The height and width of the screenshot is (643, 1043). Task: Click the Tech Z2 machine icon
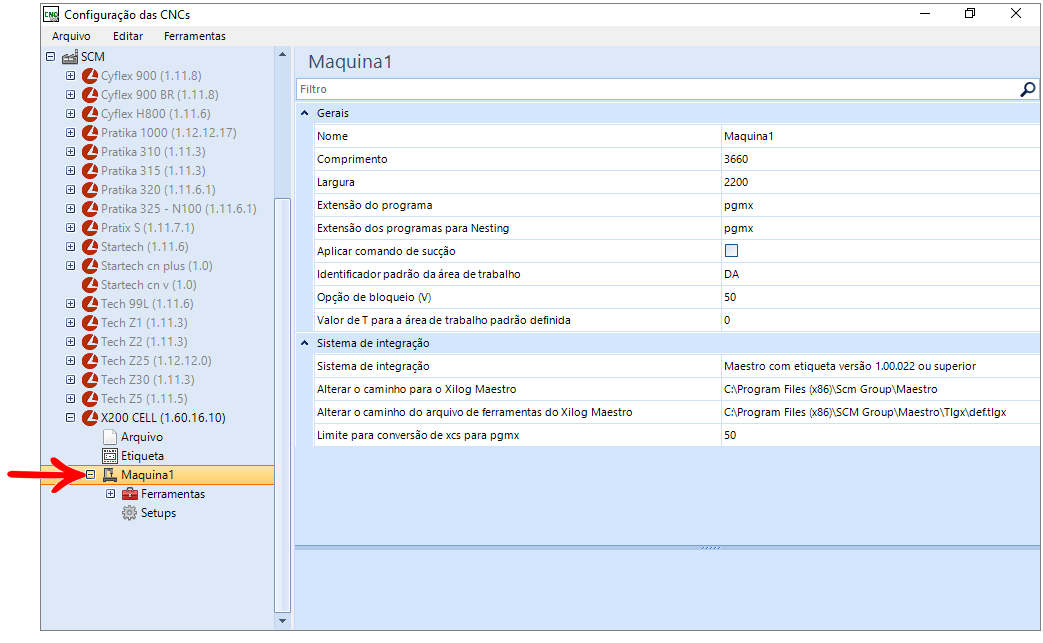pos(90,342)
